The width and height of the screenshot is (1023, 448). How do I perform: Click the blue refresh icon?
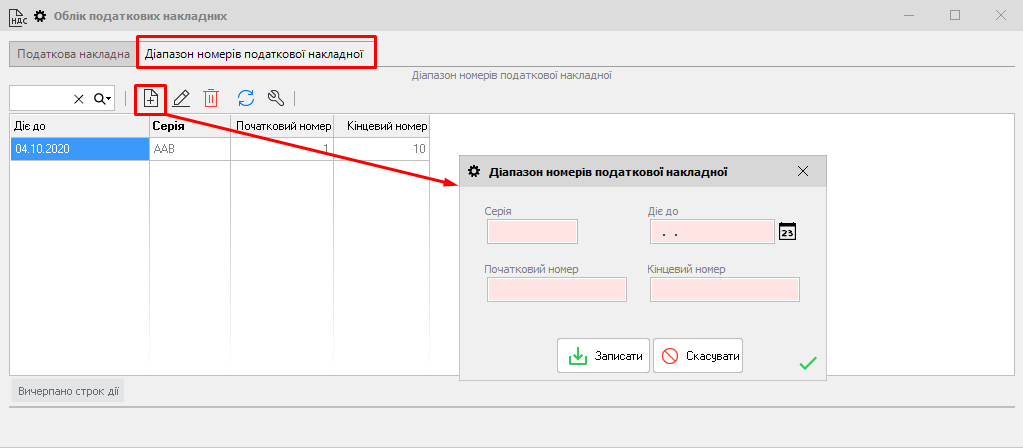(246, 98)
